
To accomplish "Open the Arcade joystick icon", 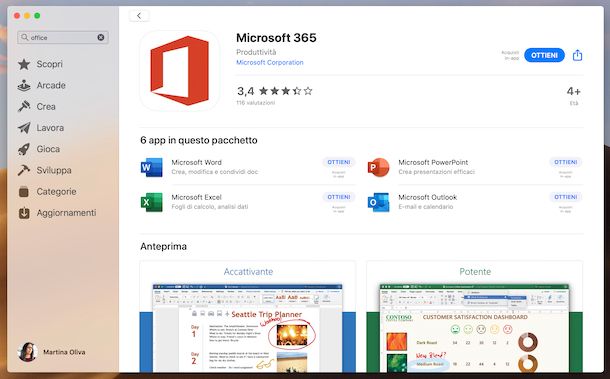I will coord(24,85).
